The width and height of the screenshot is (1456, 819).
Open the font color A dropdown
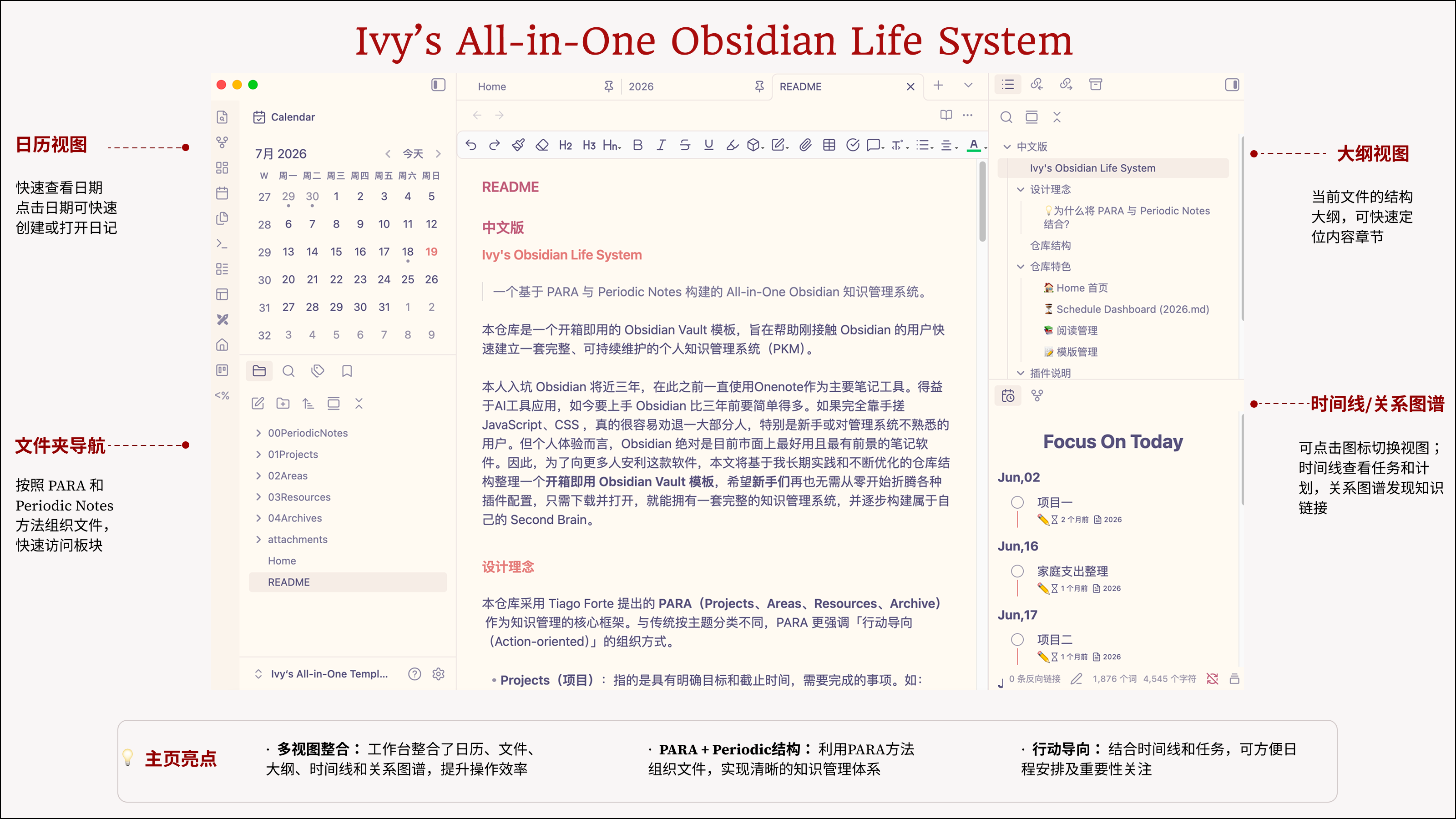pos(977,145)
